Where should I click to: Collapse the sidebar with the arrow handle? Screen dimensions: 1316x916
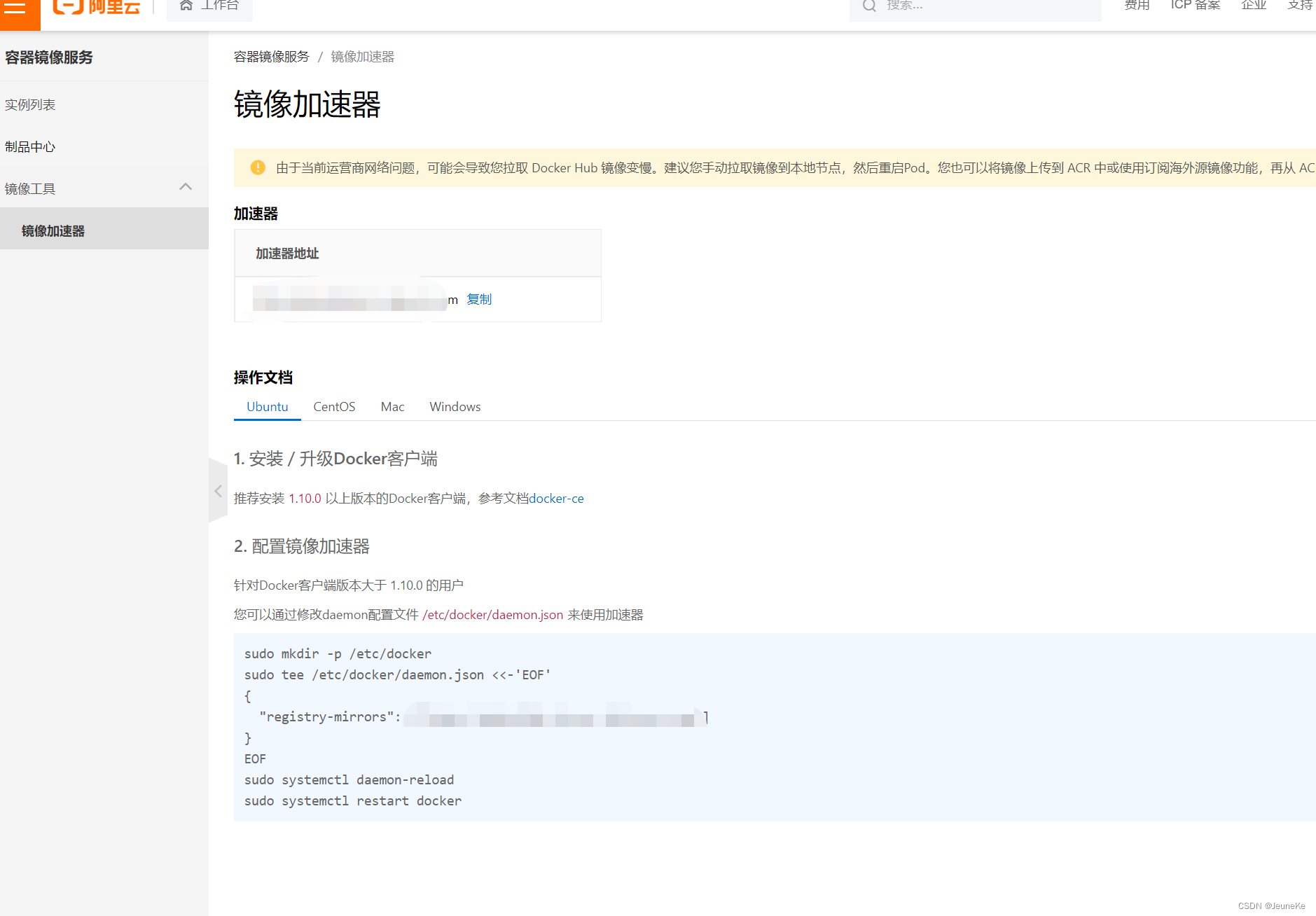218,491
